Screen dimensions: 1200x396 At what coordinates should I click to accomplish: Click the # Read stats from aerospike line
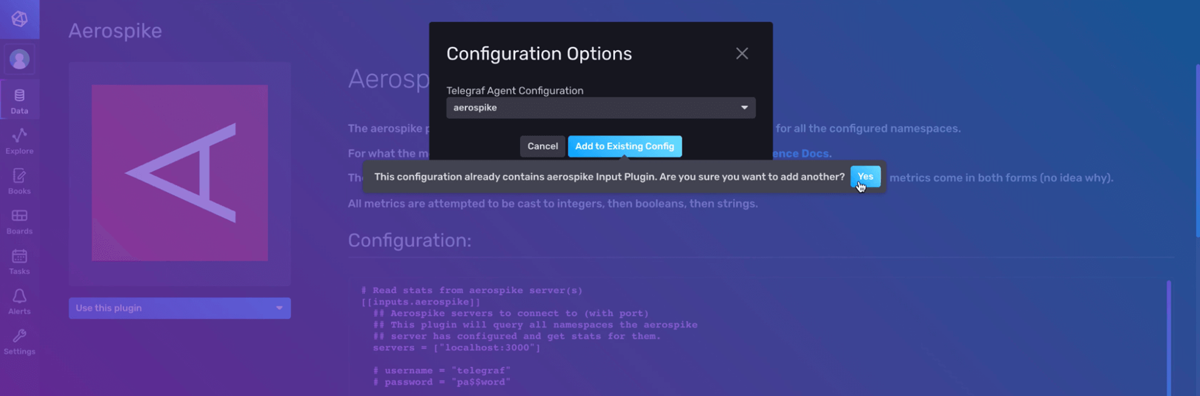pyautogui.click(x=471, y=290)
